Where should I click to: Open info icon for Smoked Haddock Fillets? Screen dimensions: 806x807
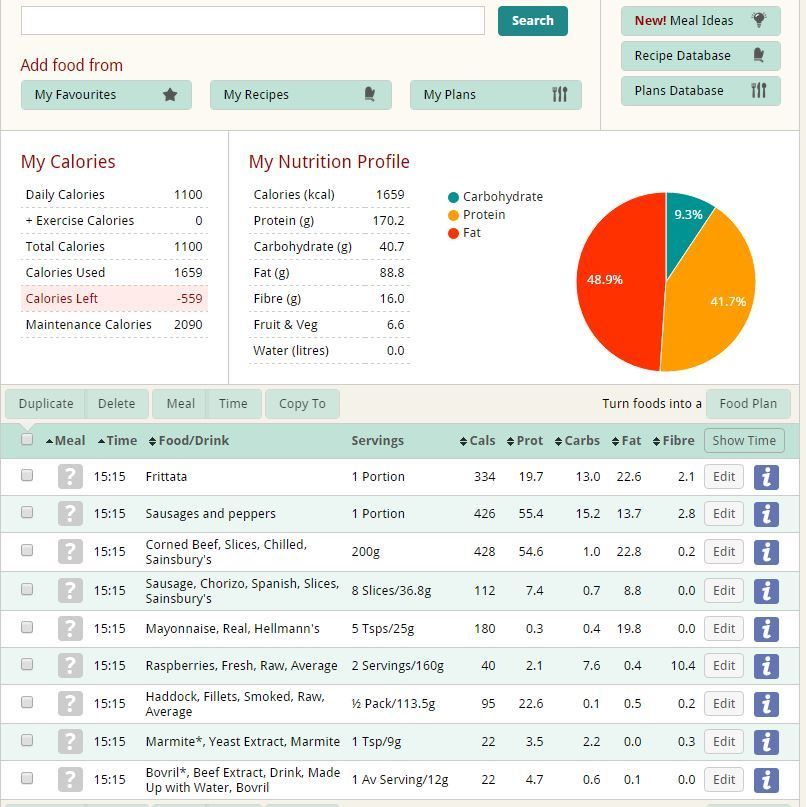click(x=766, y=704)
